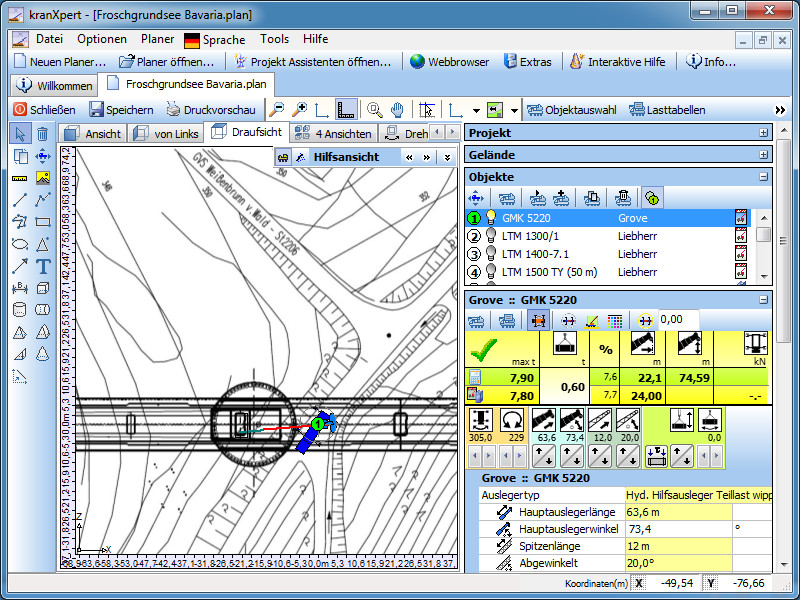Image resolution: width=800 pixels, height=600 pixels.
Task: Toggle the ruler display button in toolbar
Action: coord(346,110)
